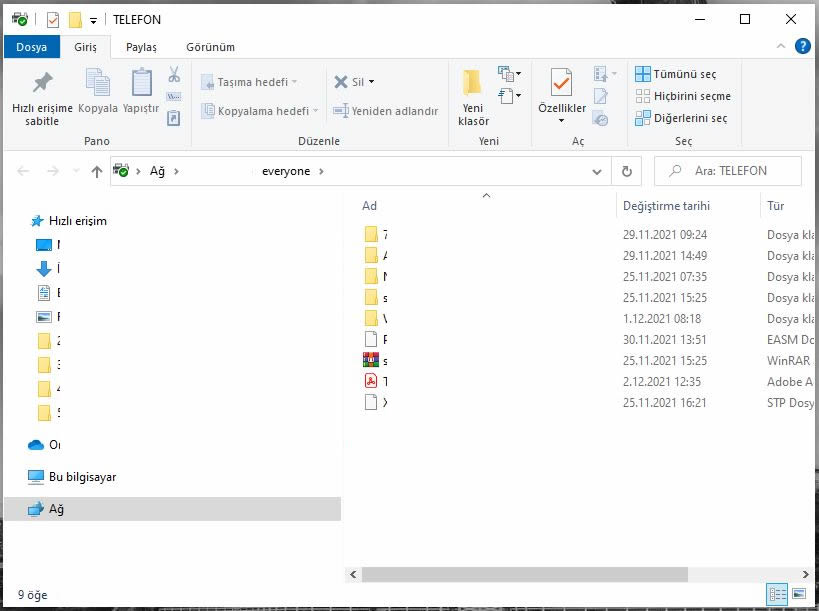Viewport: 819px width, 611px height.
Task: Expand the address bar history dropdown
Action: coord(597,171)
